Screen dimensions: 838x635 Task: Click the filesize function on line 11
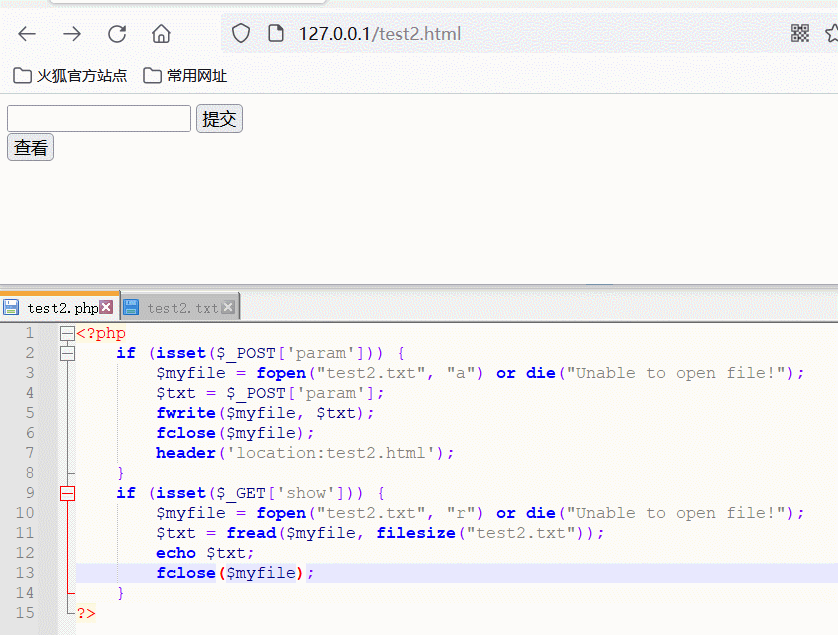(x=416, y=533)
